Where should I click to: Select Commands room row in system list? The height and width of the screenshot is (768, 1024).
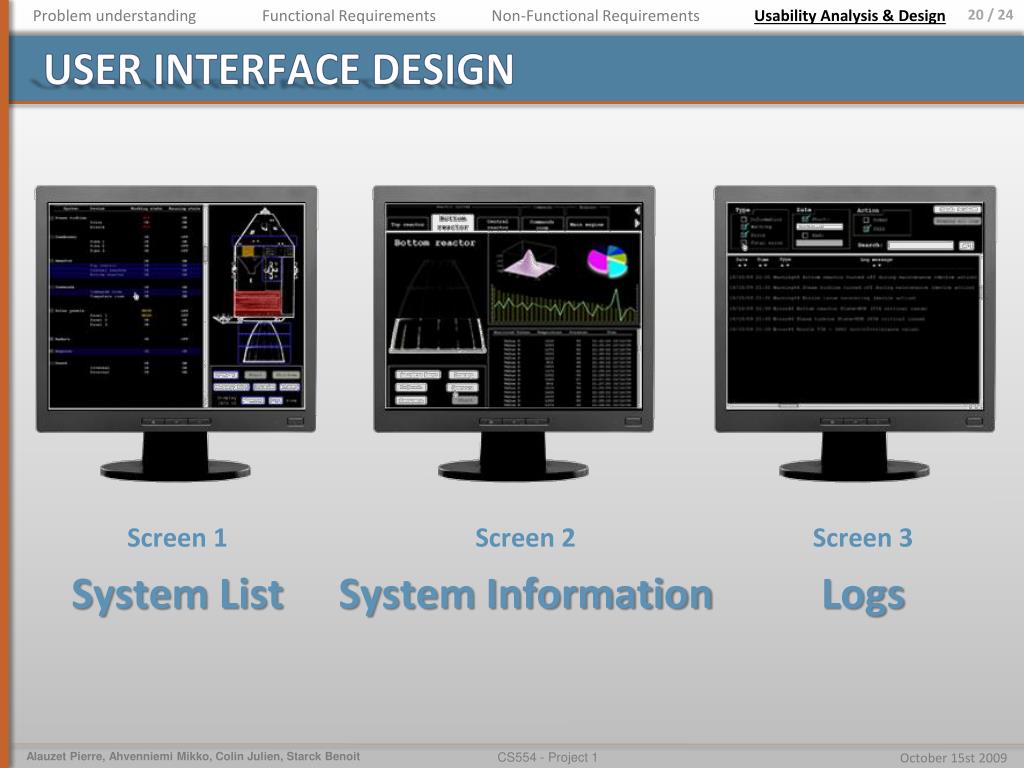(126, 292)
